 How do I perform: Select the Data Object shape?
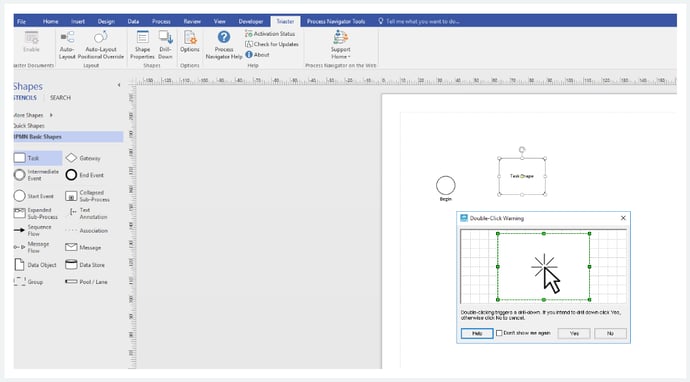[x=35, y=264]
